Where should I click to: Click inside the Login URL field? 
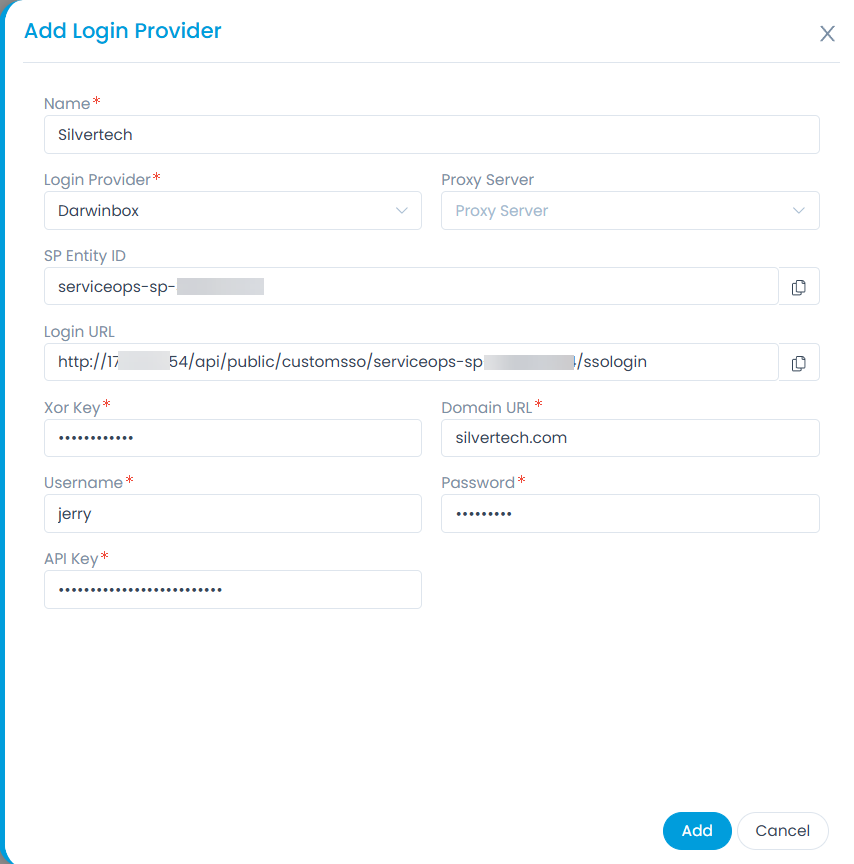pos(410,362)
